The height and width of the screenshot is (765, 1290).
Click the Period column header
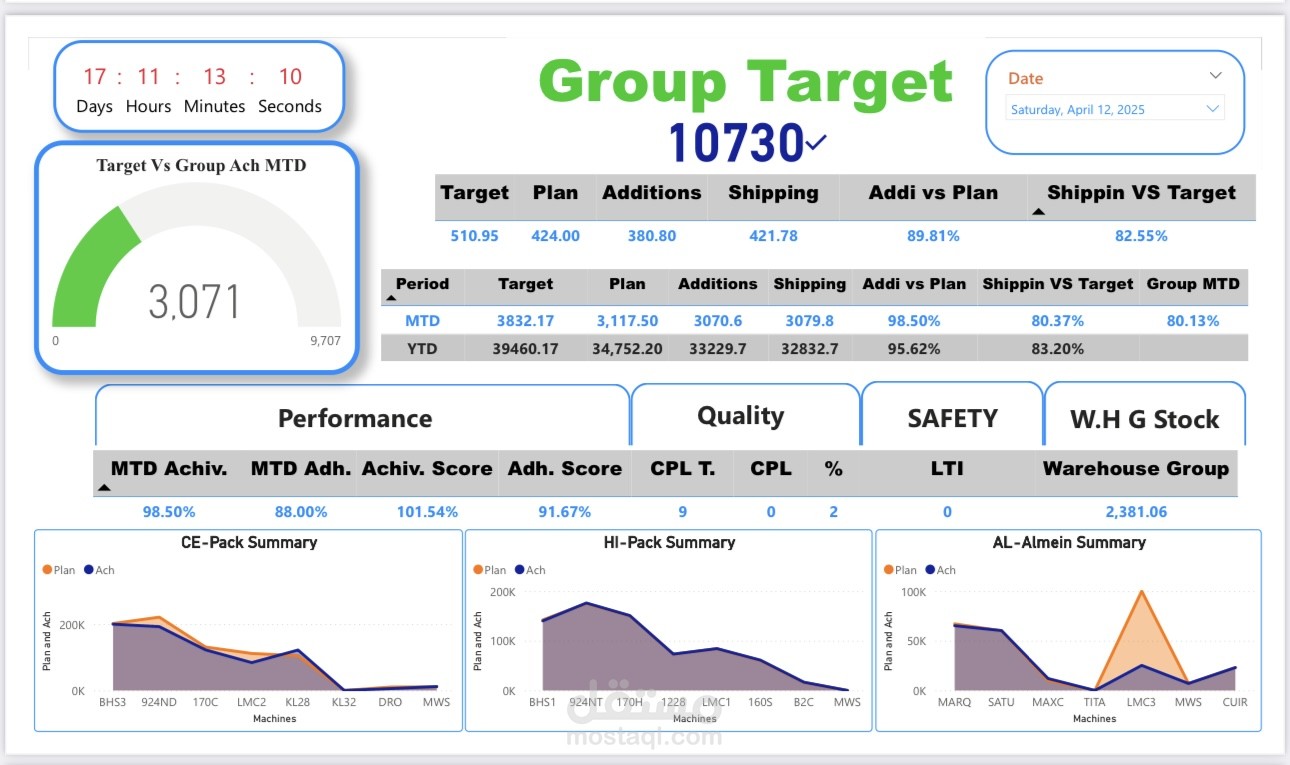422,284
